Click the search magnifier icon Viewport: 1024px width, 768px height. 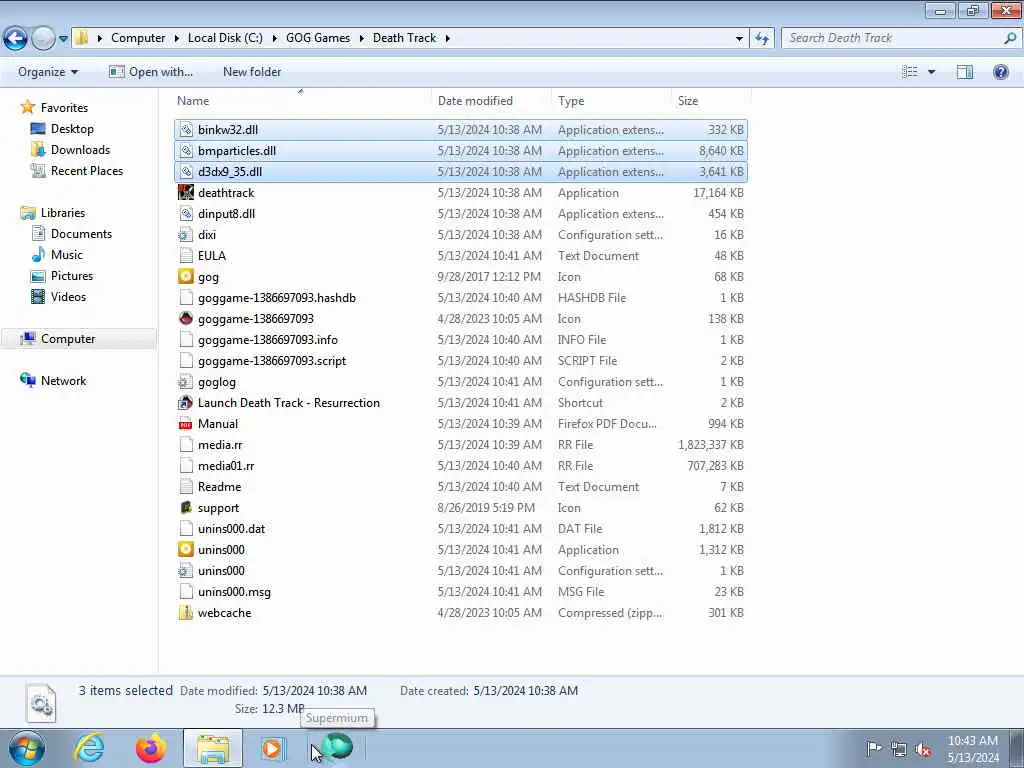point(1010,38)
